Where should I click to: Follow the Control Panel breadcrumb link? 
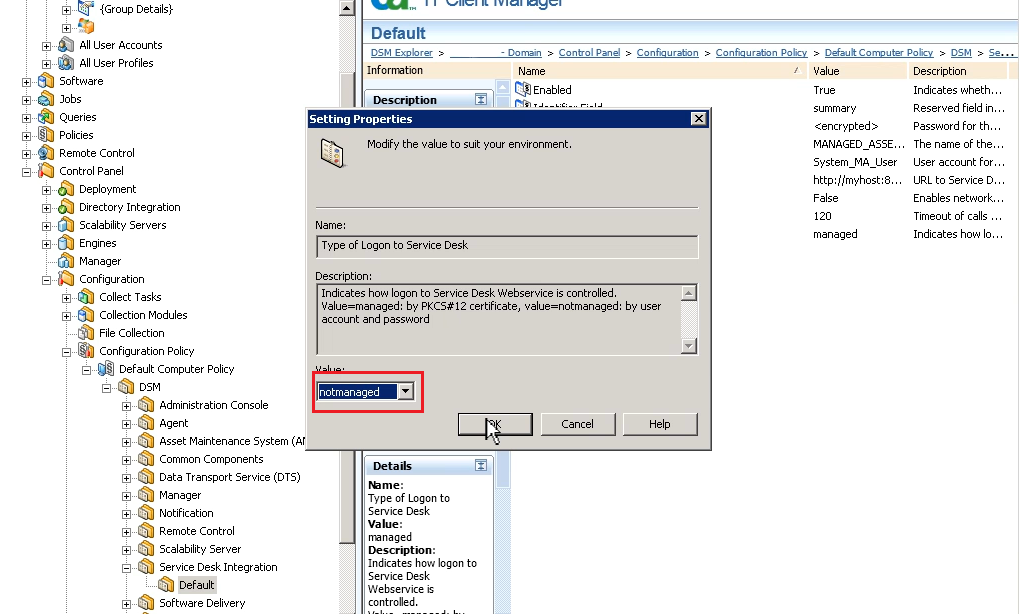589,53
